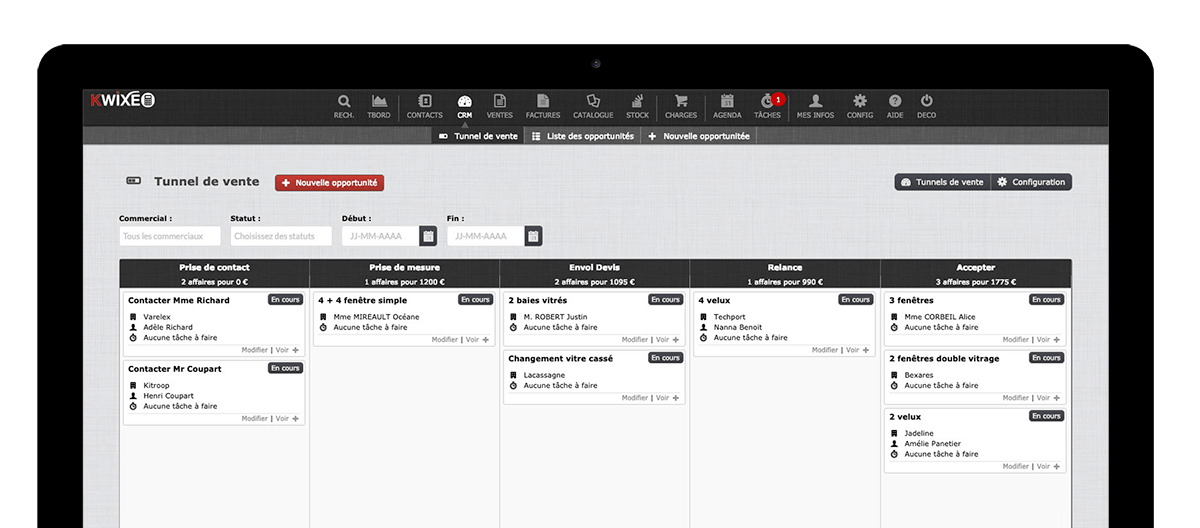Click the red Nouvelle opportunité button
Image resolution: width=1200 pixels, height=528 pixels.
click(x=329, y=183)
